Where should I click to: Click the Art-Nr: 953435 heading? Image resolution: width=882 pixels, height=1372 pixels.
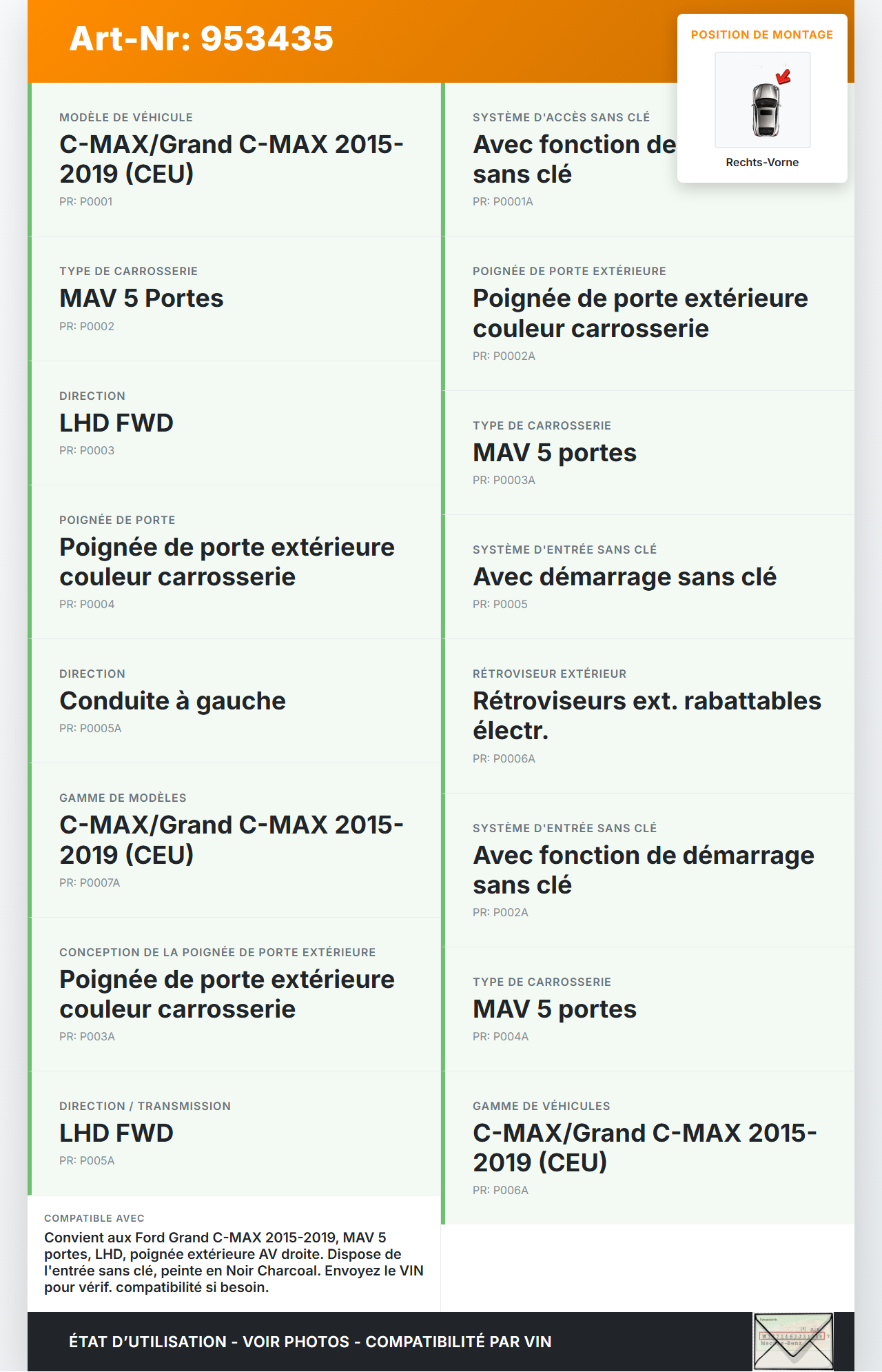pos(201,39)
